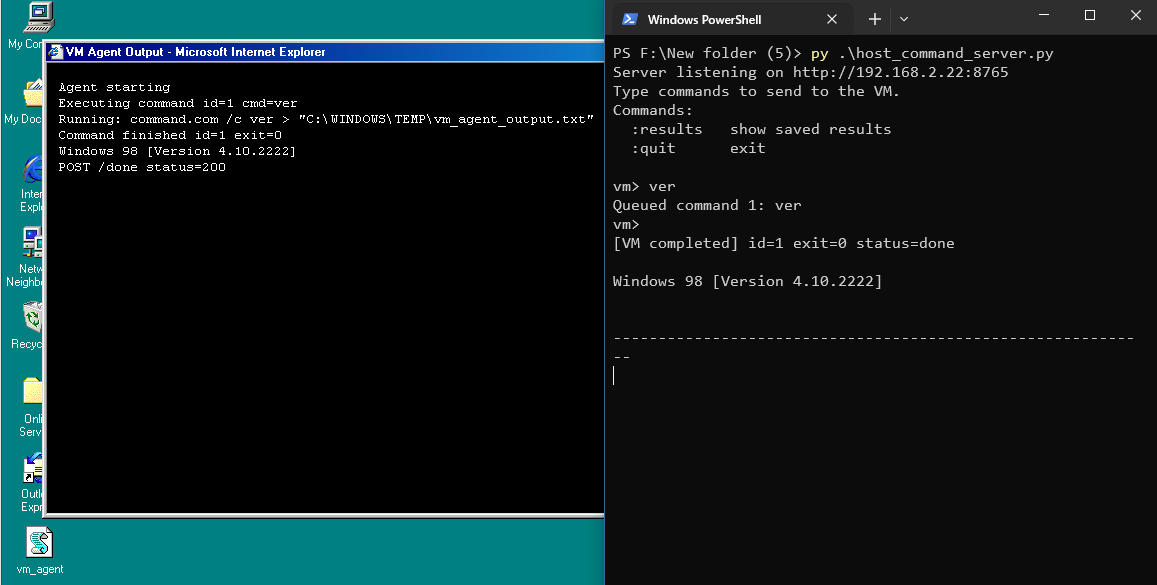Click 'Server listening on http://192.168.2.22:8765' text
The image size is (1157, 585).
pos(810,72)
